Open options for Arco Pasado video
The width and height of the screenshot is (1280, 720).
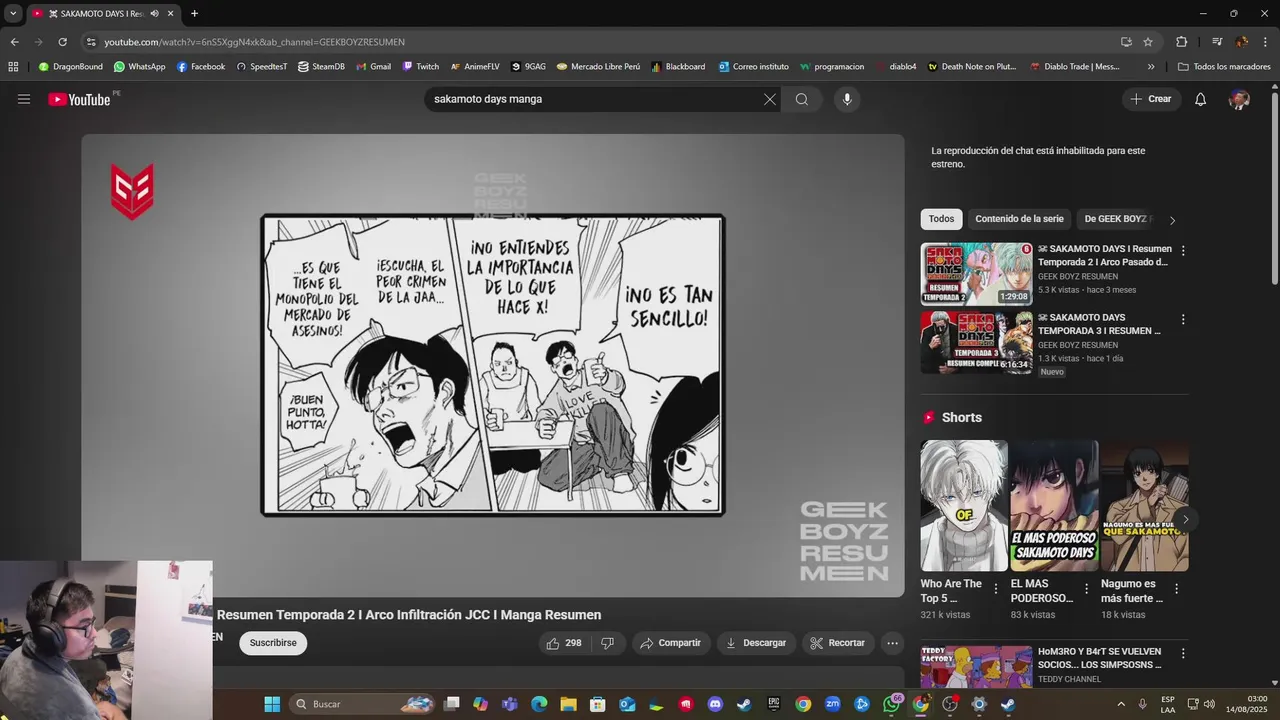pos(1183,250)
